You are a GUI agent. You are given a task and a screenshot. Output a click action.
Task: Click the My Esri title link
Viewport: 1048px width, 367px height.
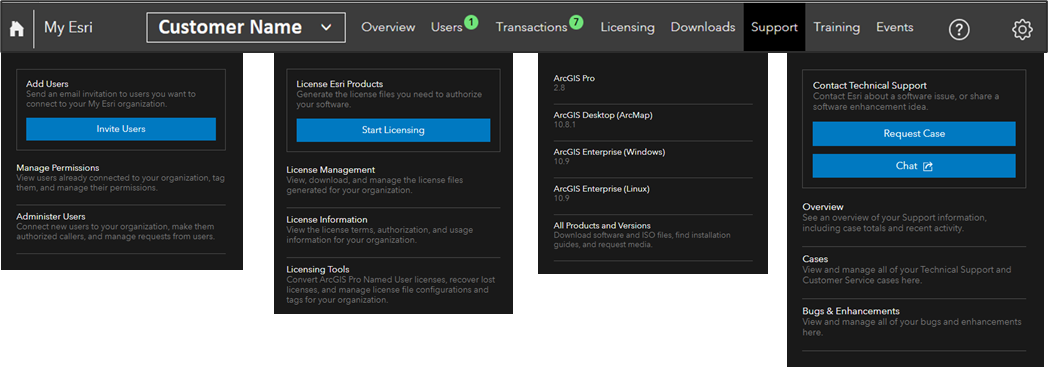[x=68, y=27]
